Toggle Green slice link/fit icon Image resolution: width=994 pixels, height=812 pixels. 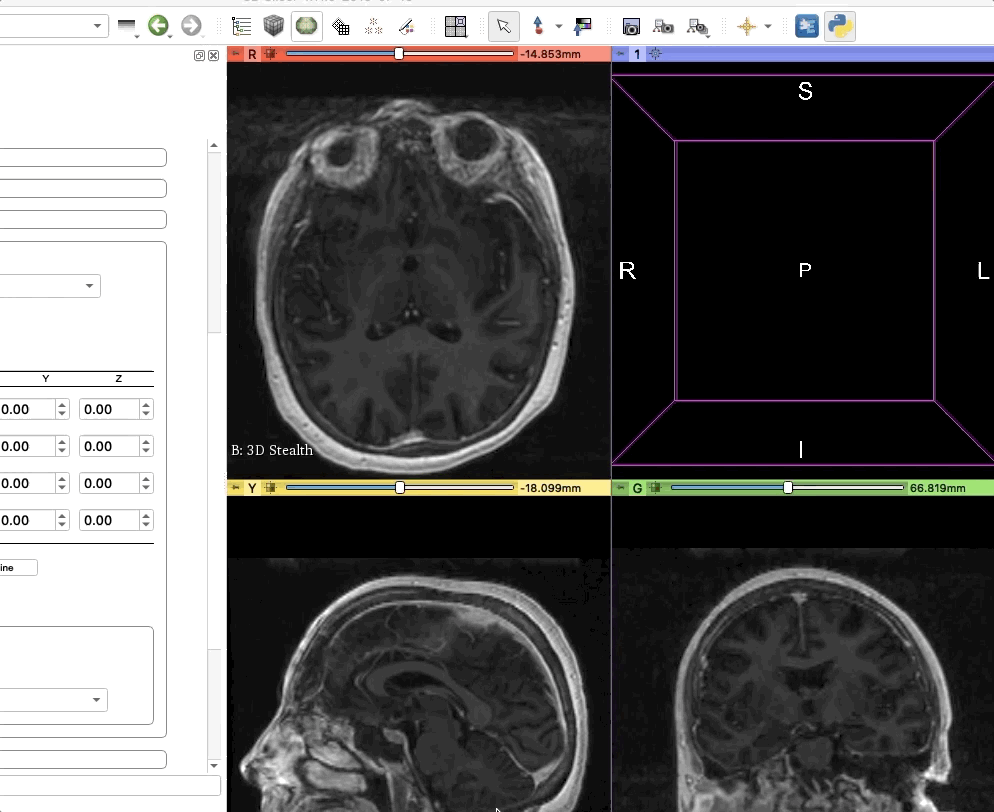(655, 487)
